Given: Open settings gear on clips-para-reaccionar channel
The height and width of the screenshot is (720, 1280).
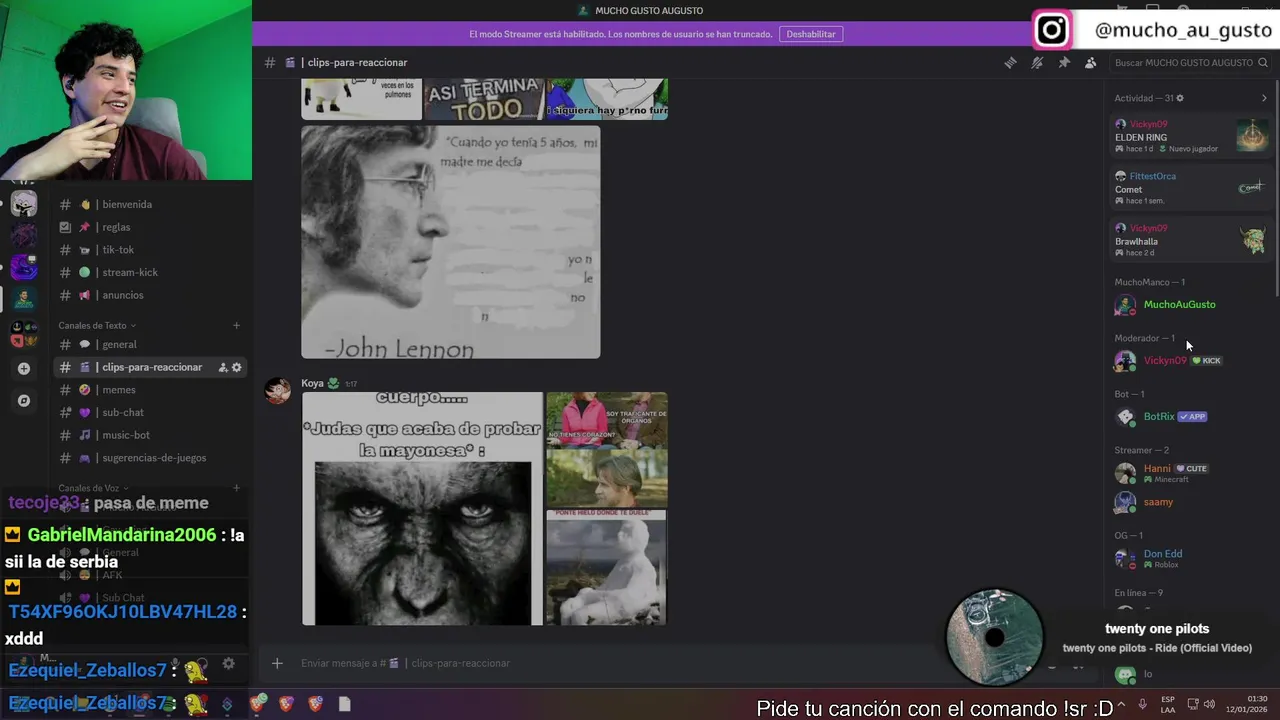Looking at the screenshot, I should tap(237, 367).
